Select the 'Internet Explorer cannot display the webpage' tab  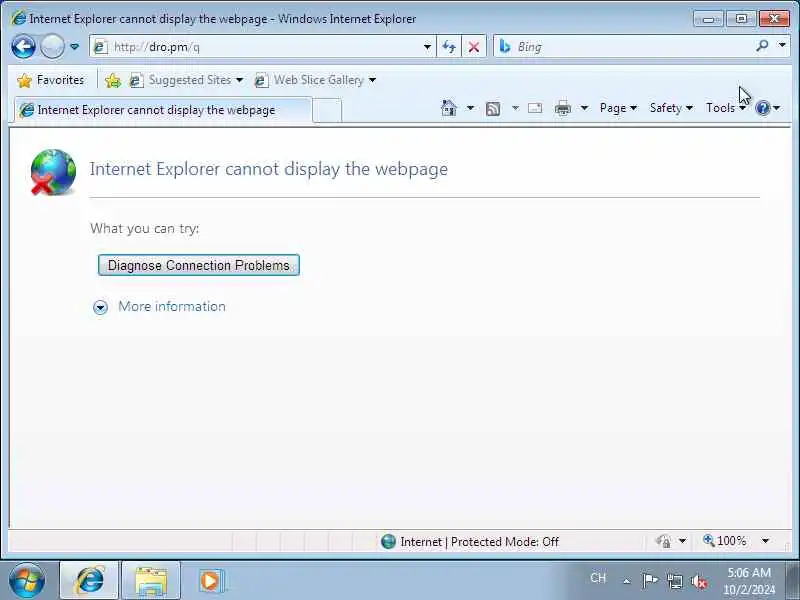point(162,110)
